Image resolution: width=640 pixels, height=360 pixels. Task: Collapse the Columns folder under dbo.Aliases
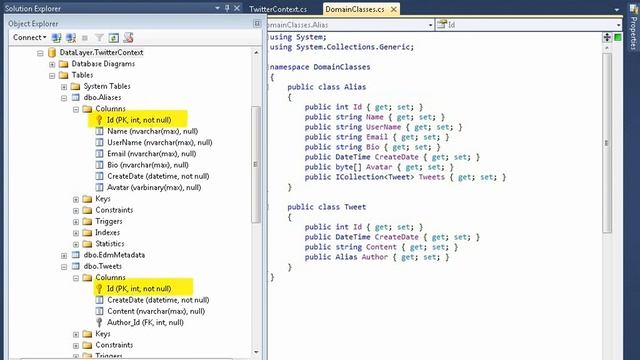pos(76,109)
